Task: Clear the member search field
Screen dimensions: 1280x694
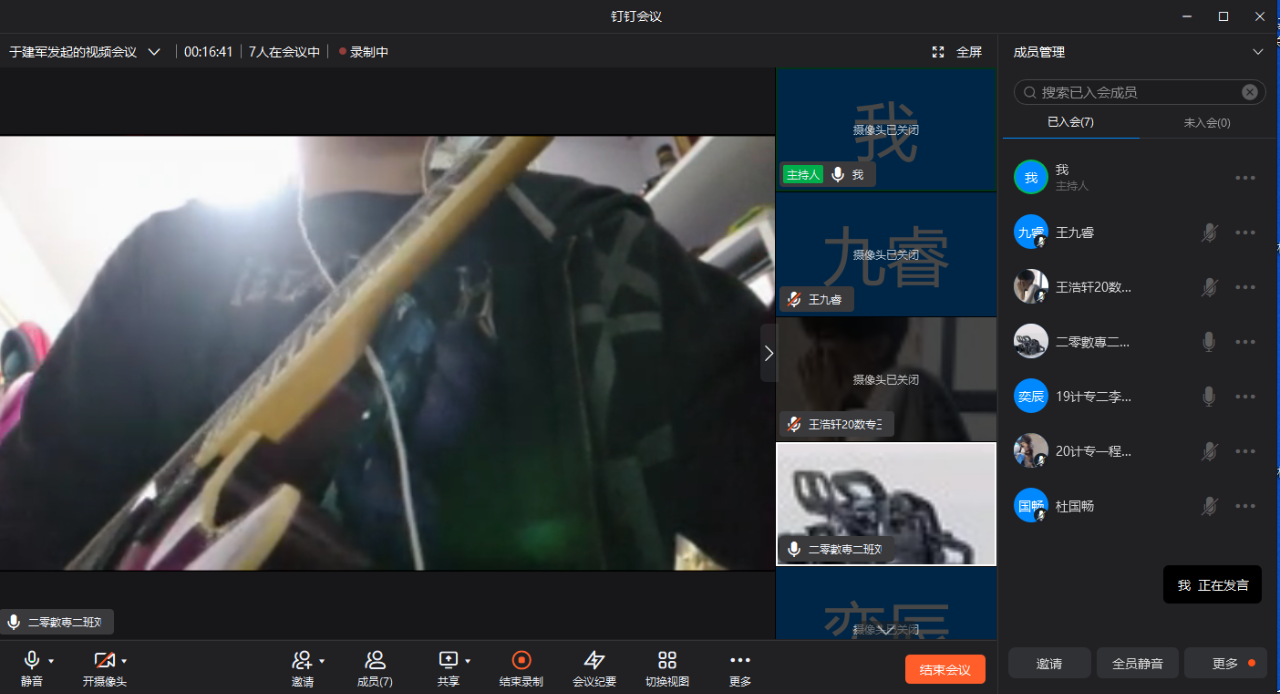Action: point(1250,92)
